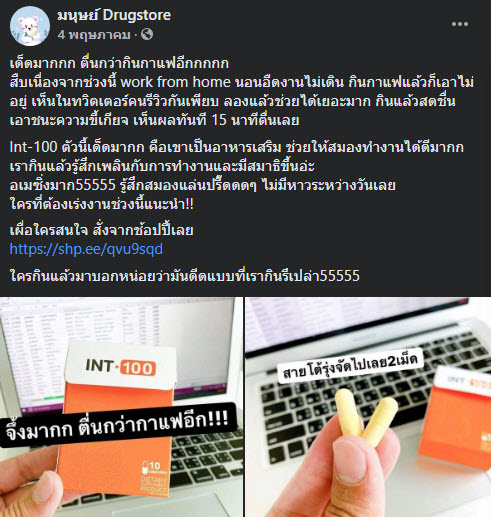The height and width of the screenshot is (517, 491).
Task: Open the shp.ee/qvu9sqd Shopee link
Action: click(86, 249)
